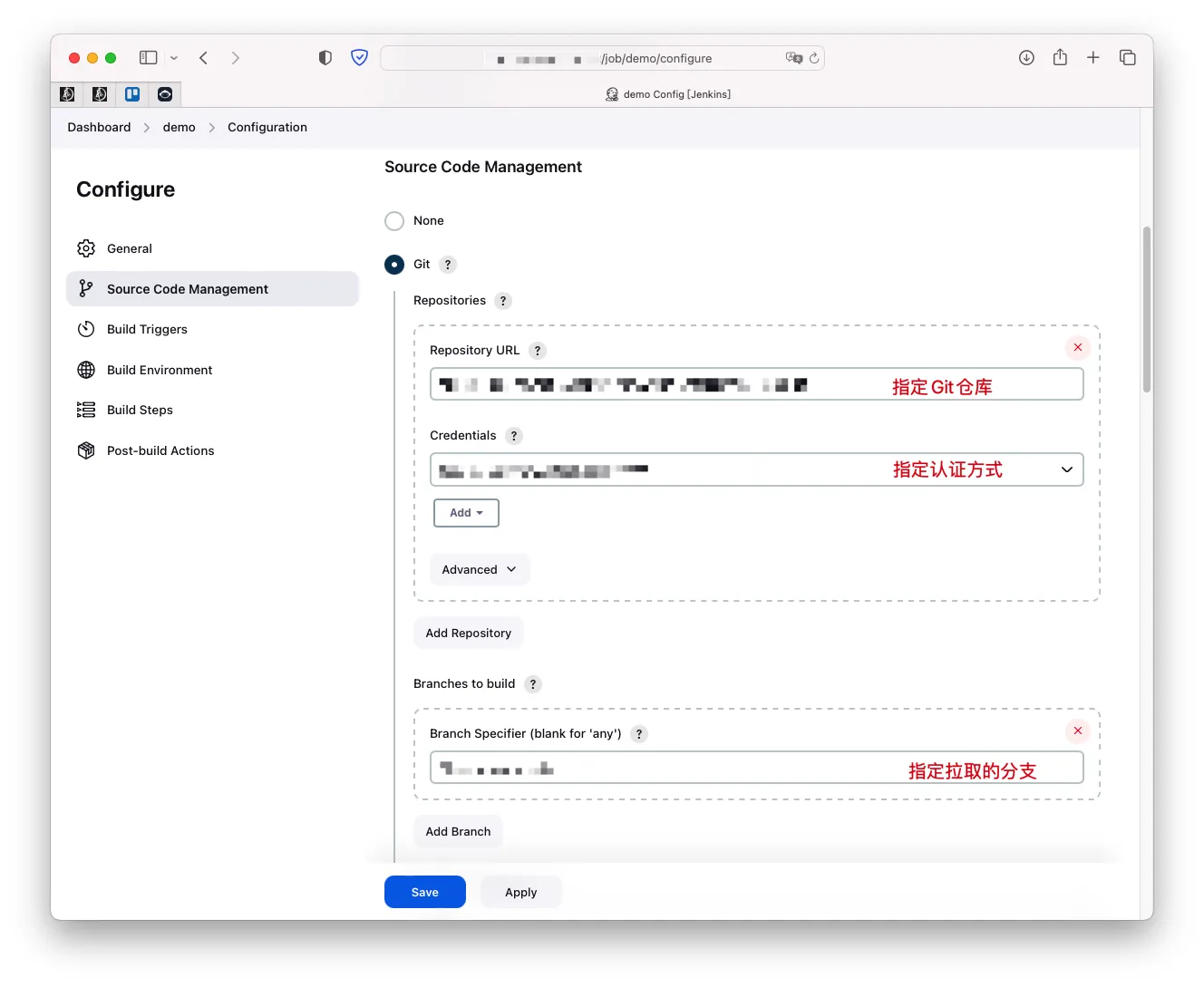Expand the Add credentials dropdown button
The height and width of the screenshot is (987, 1204).
point(466,513)
